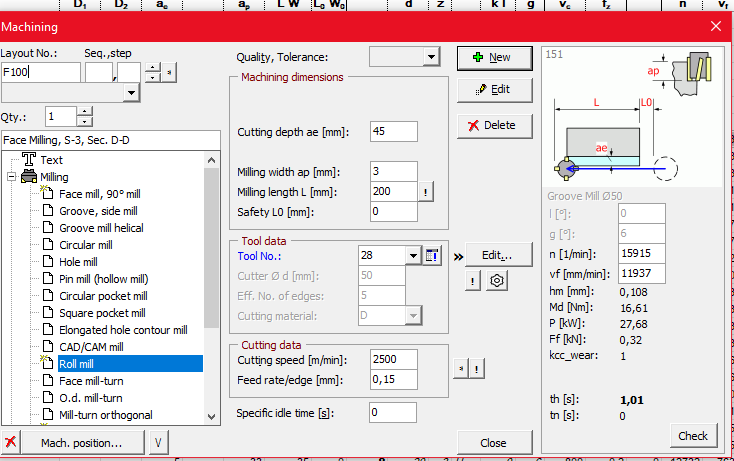Decrease the Qty. value with down arrow
The image size is (734, 461).
(x=84, y=122)
